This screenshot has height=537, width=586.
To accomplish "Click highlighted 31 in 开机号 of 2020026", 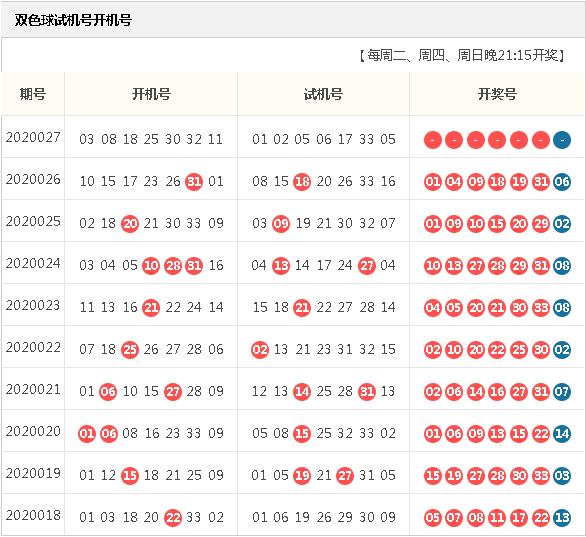I will click(x=194, y=182).
